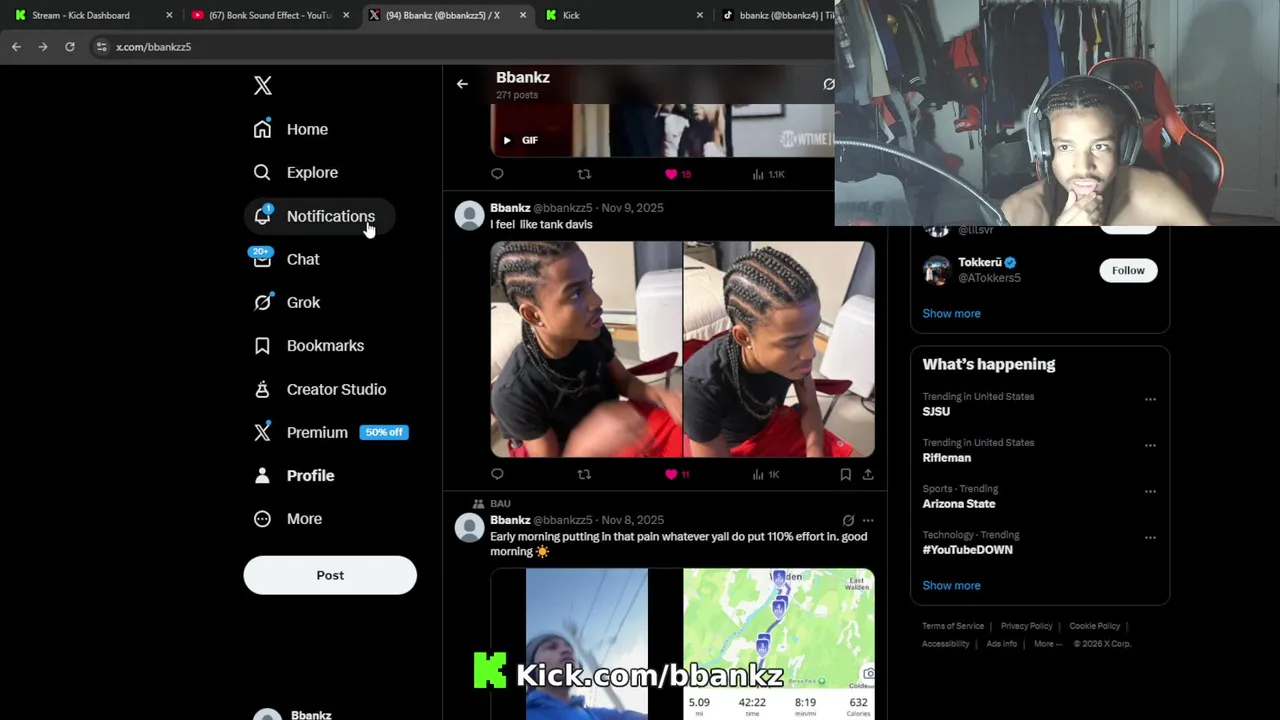The width and height of the screenshot is (1280, 720).
Task: Click the back arrow next to Bbankz
Action: (x=462, y=84)
